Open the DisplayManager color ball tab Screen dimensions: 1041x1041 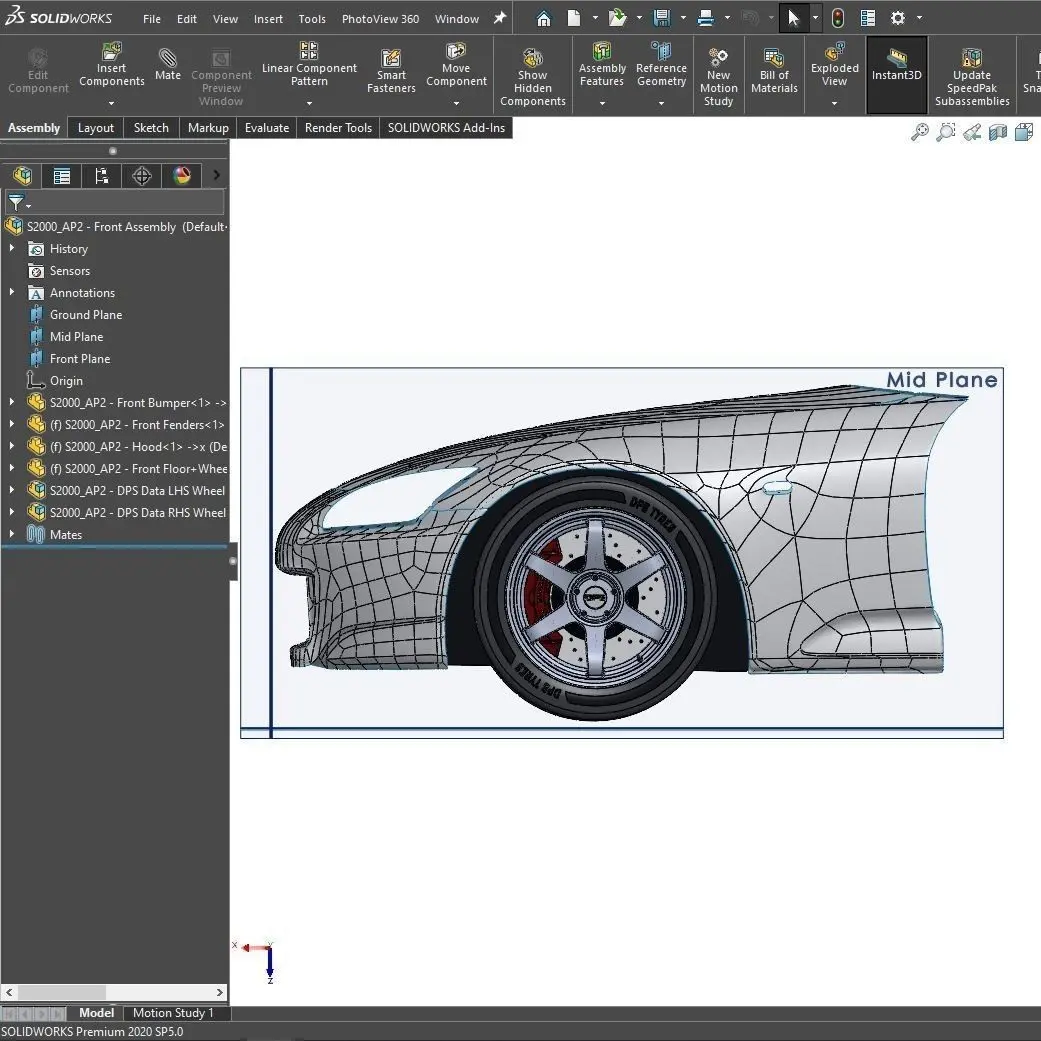click(x=181, y=176)
